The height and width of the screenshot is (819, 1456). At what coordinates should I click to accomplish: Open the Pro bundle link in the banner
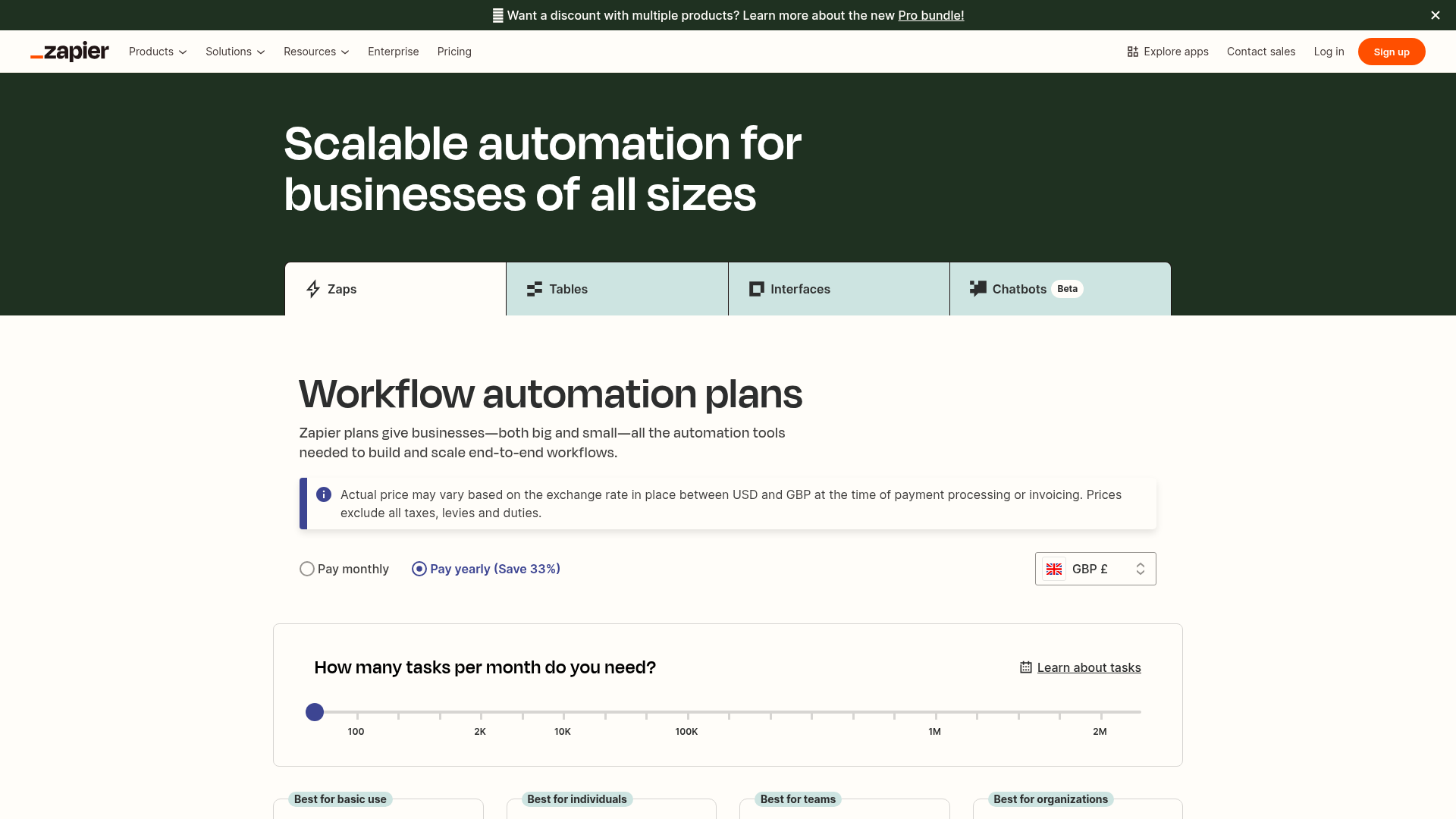[930, 15]
